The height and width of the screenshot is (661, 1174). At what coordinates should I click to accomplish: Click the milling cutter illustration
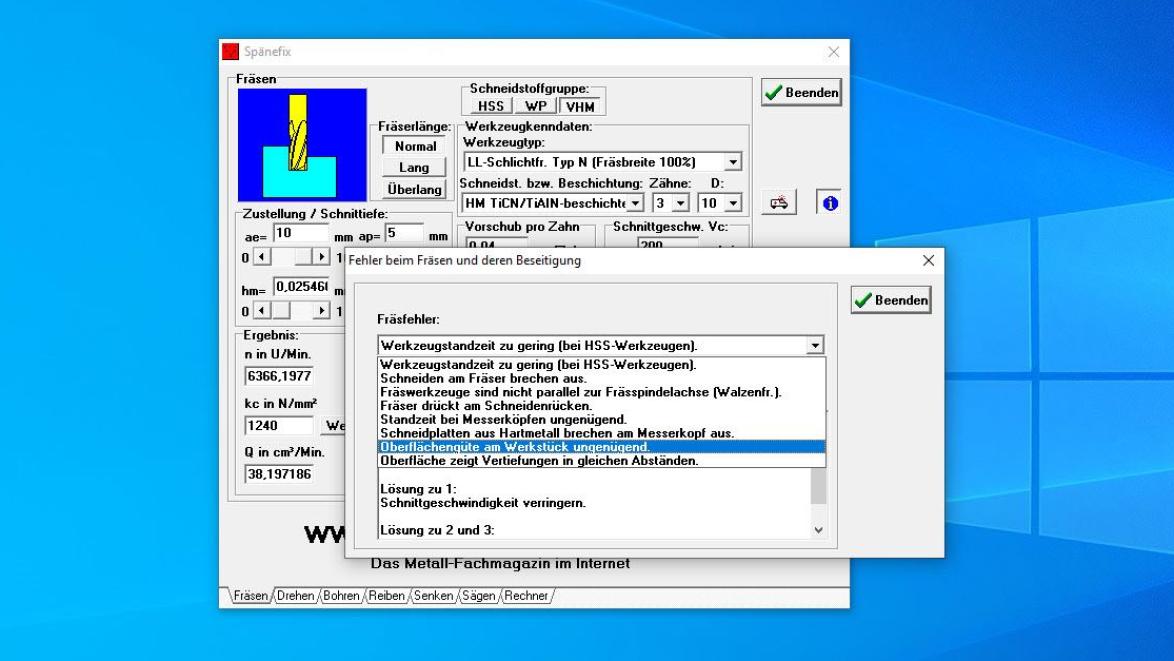tap(302, 144)
